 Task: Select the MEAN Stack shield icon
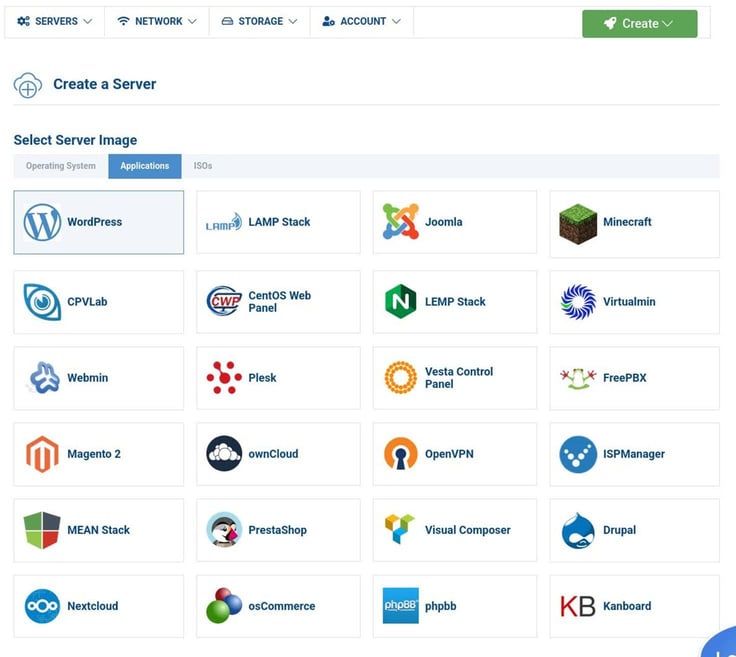pyautogui.click(x=42, y=530)
